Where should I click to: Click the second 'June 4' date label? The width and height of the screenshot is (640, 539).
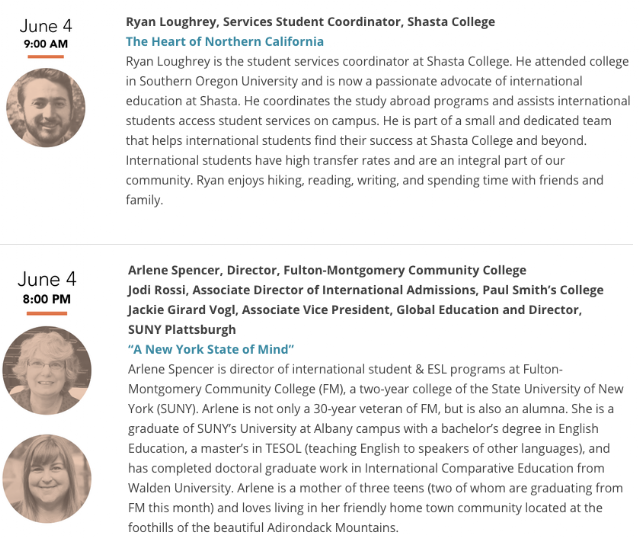coord(47,279)
